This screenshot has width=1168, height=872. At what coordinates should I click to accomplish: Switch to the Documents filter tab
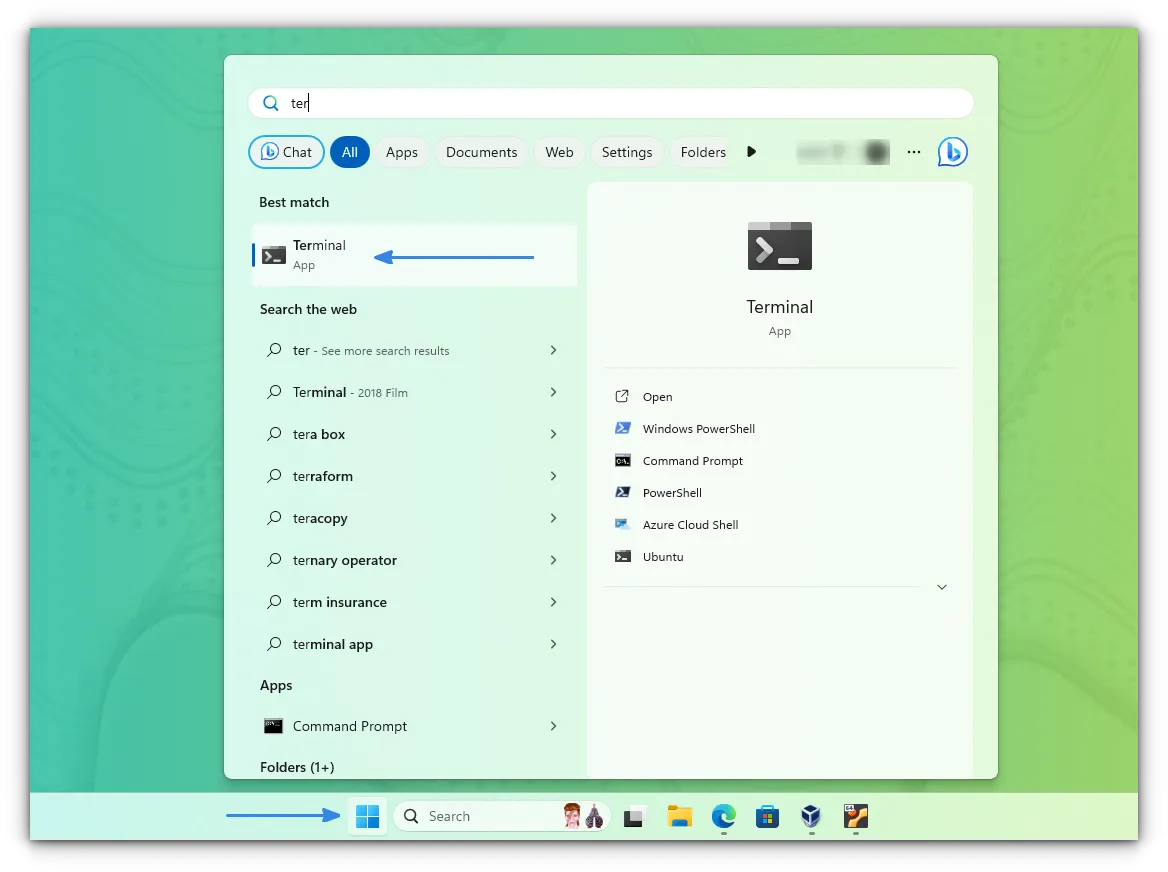pyautogui.click(x=482, y=151)
